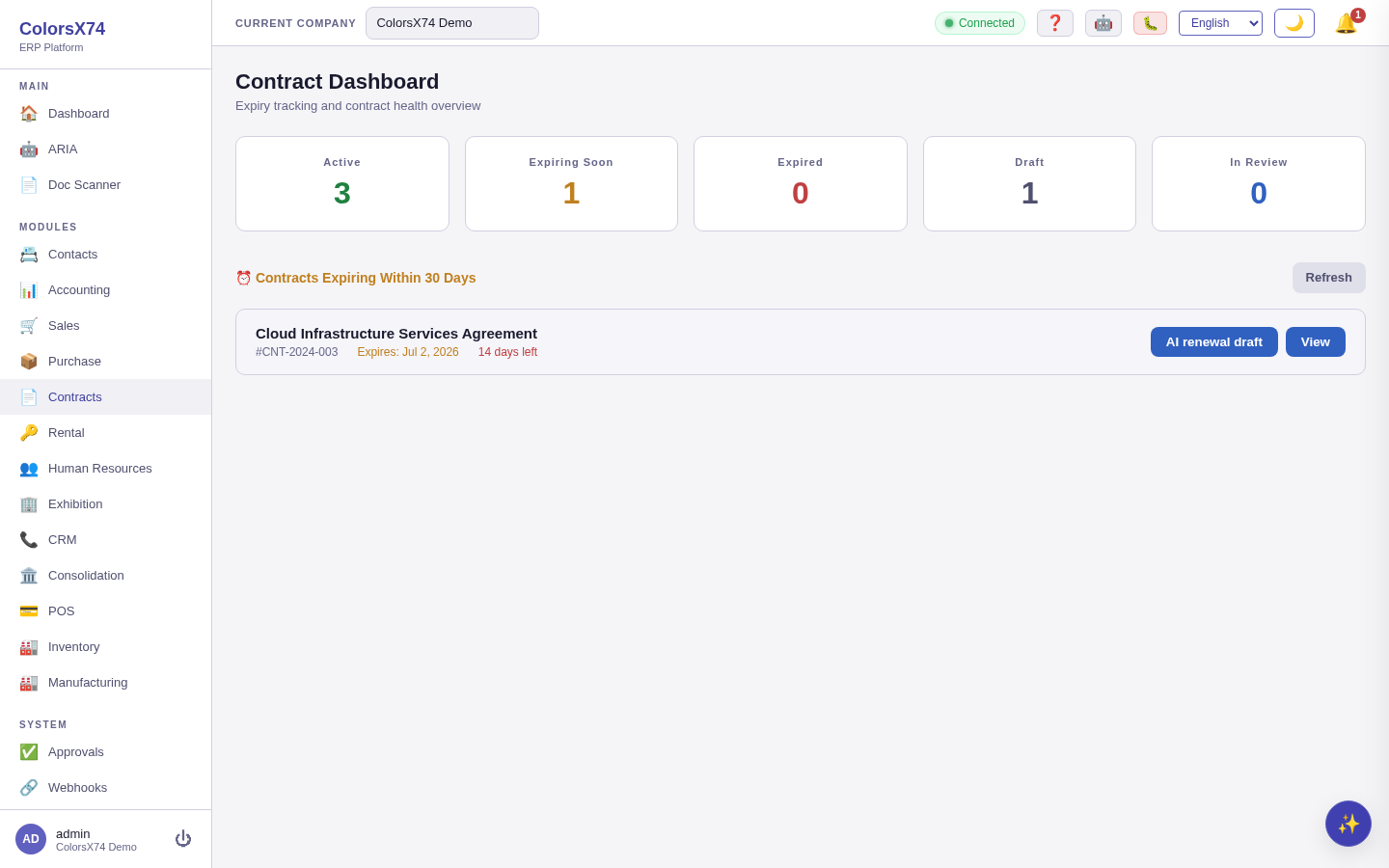1389x868 pixels.
Task: Open the robot assistant in top bar
Action: [1103, 23]
